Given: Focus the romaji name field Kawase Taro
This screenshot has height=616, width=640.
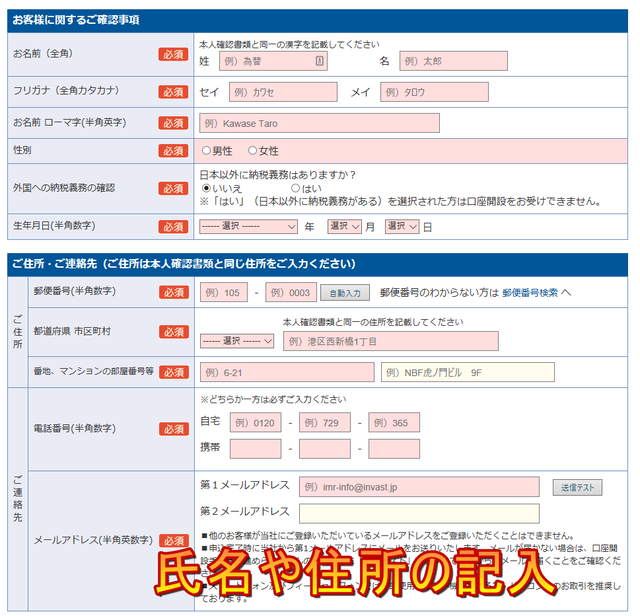Looking at the screenshot, I should tap(319, 123).
